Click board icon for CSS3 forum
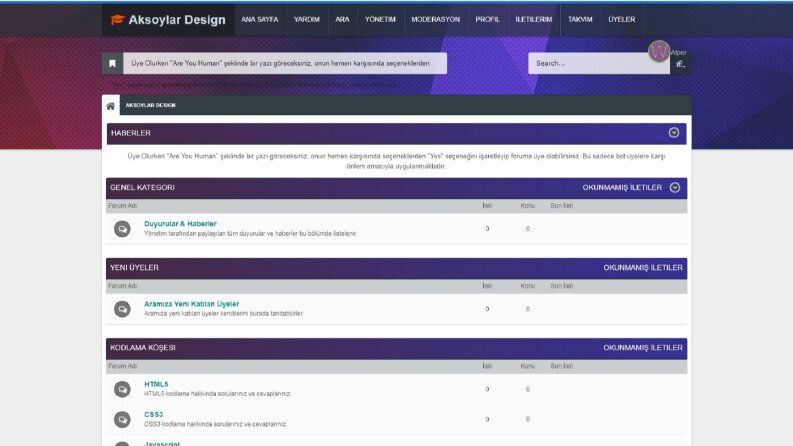This screenshot has width=793, height=446. coord(122,419)
